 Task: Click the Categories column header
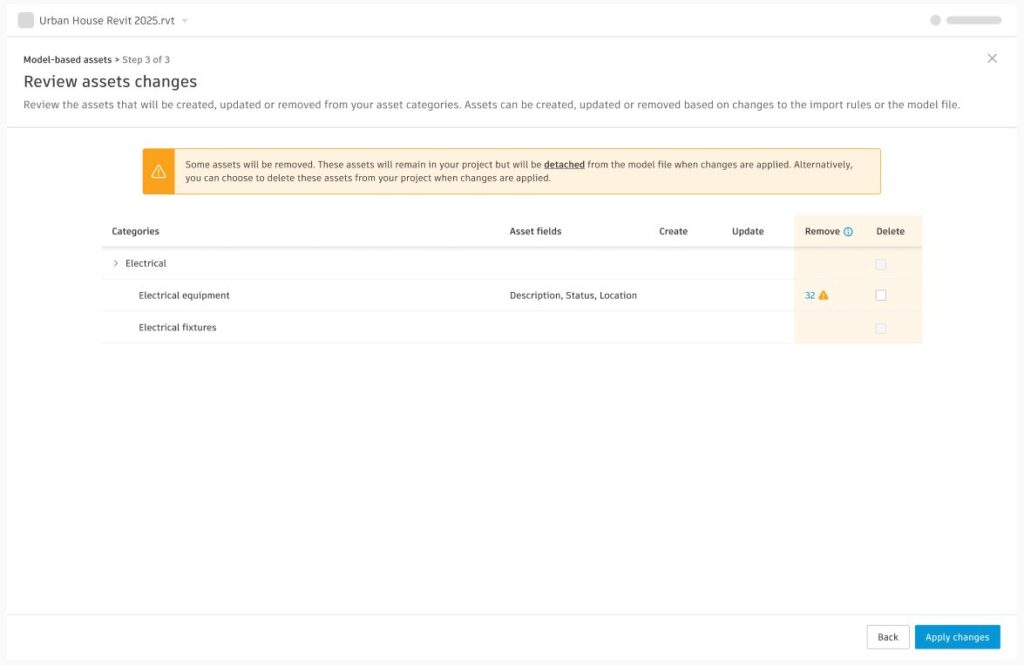134,231
